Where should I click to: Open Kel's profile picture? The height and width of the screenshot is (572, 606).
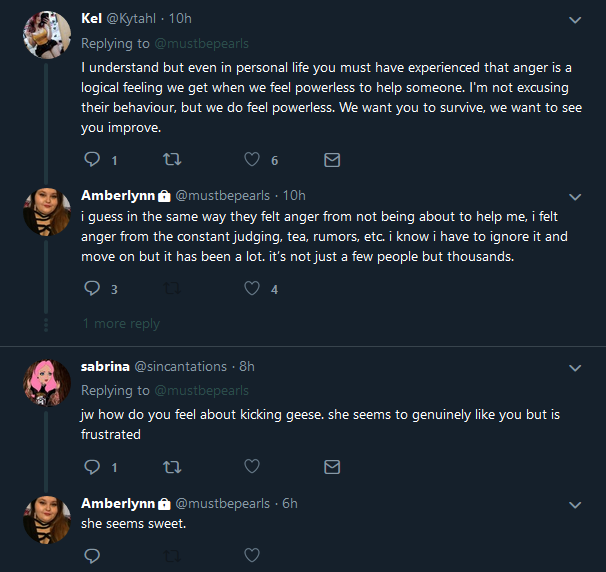point(47,35)
